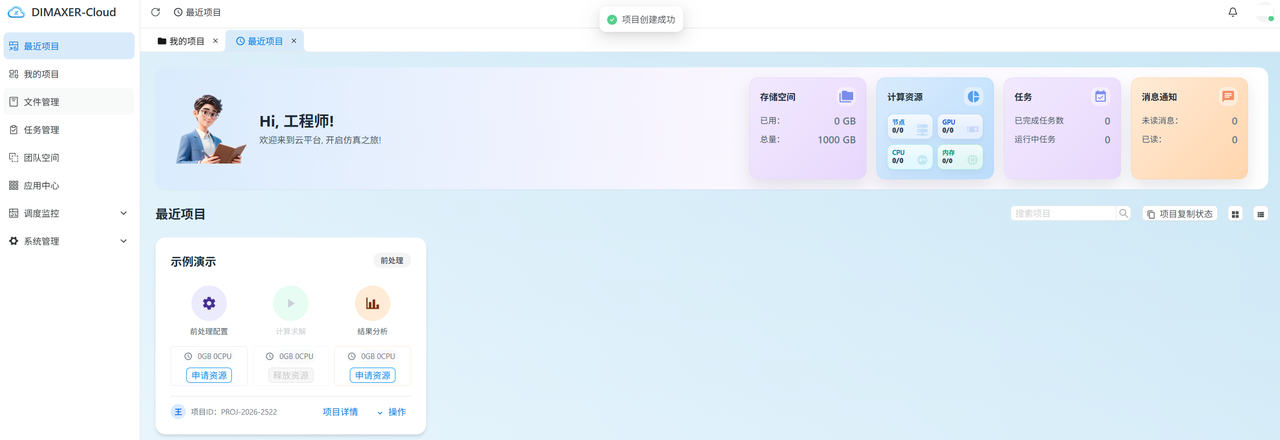Open 结果分析 chart icon
This screenshot has width=1280, height=440.
372,303
